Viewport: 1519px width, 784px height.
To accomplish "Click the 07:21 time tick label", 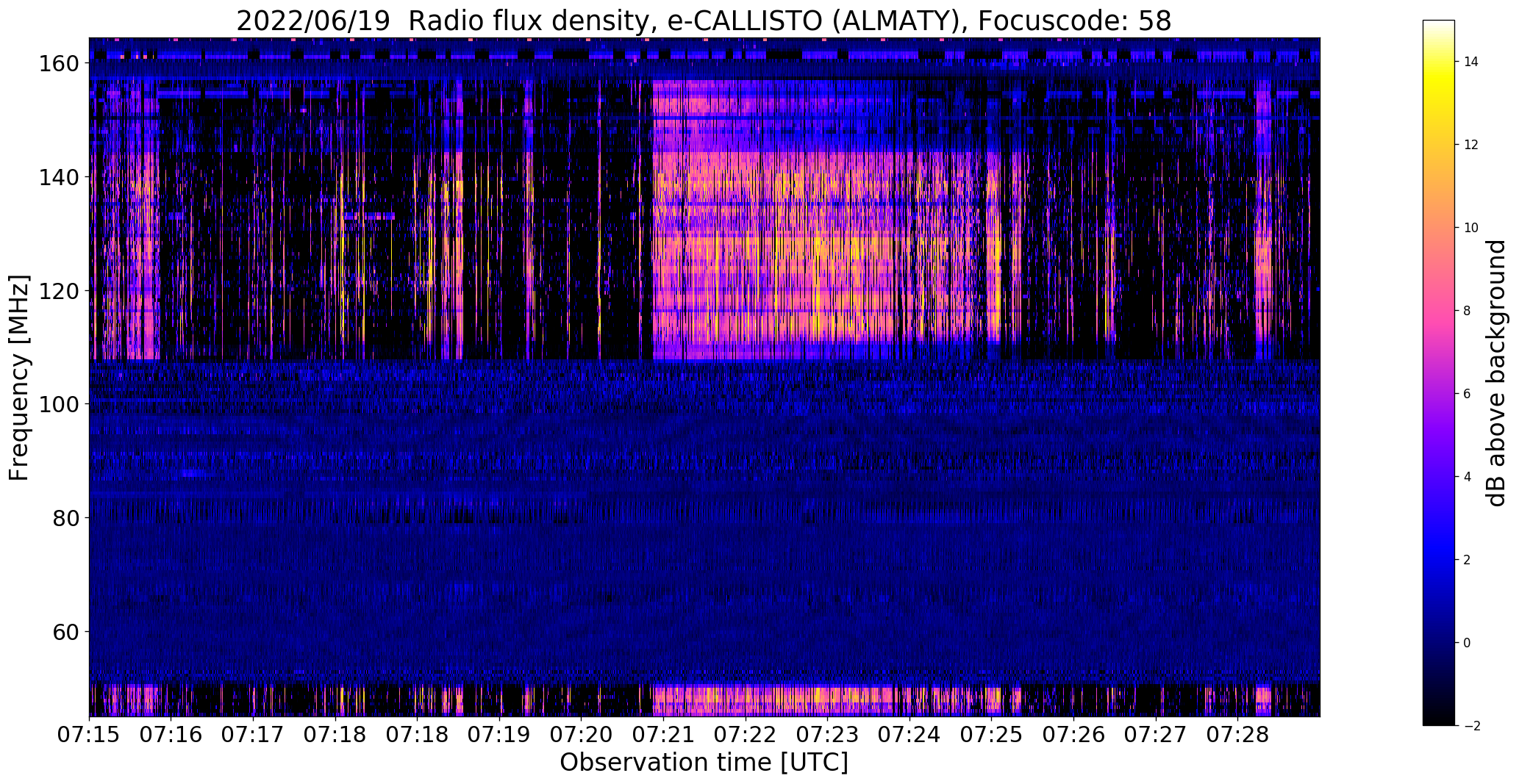I will [x=663, y=735].
